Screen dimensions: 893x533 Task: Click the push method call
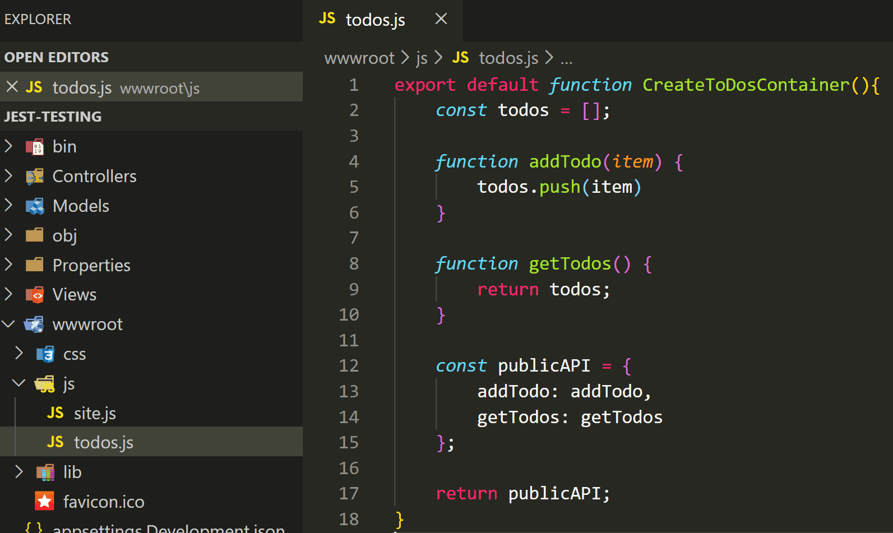(559, 187)
